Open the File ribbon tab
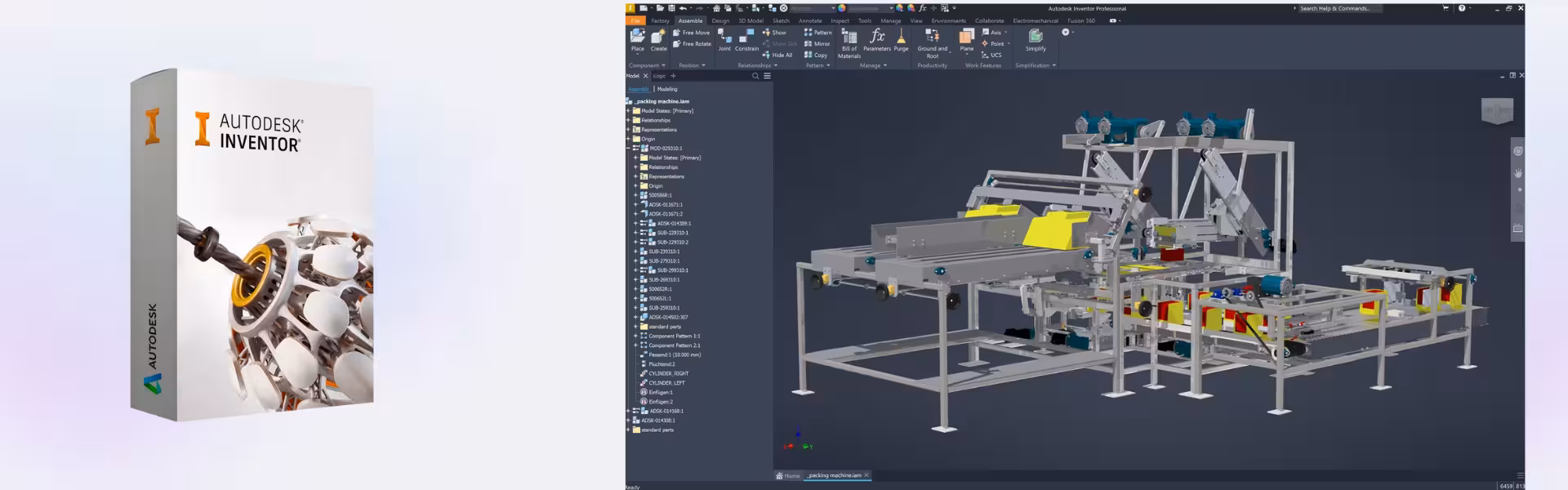Viewport: 1568px width, 490px height. click(635, 20)
